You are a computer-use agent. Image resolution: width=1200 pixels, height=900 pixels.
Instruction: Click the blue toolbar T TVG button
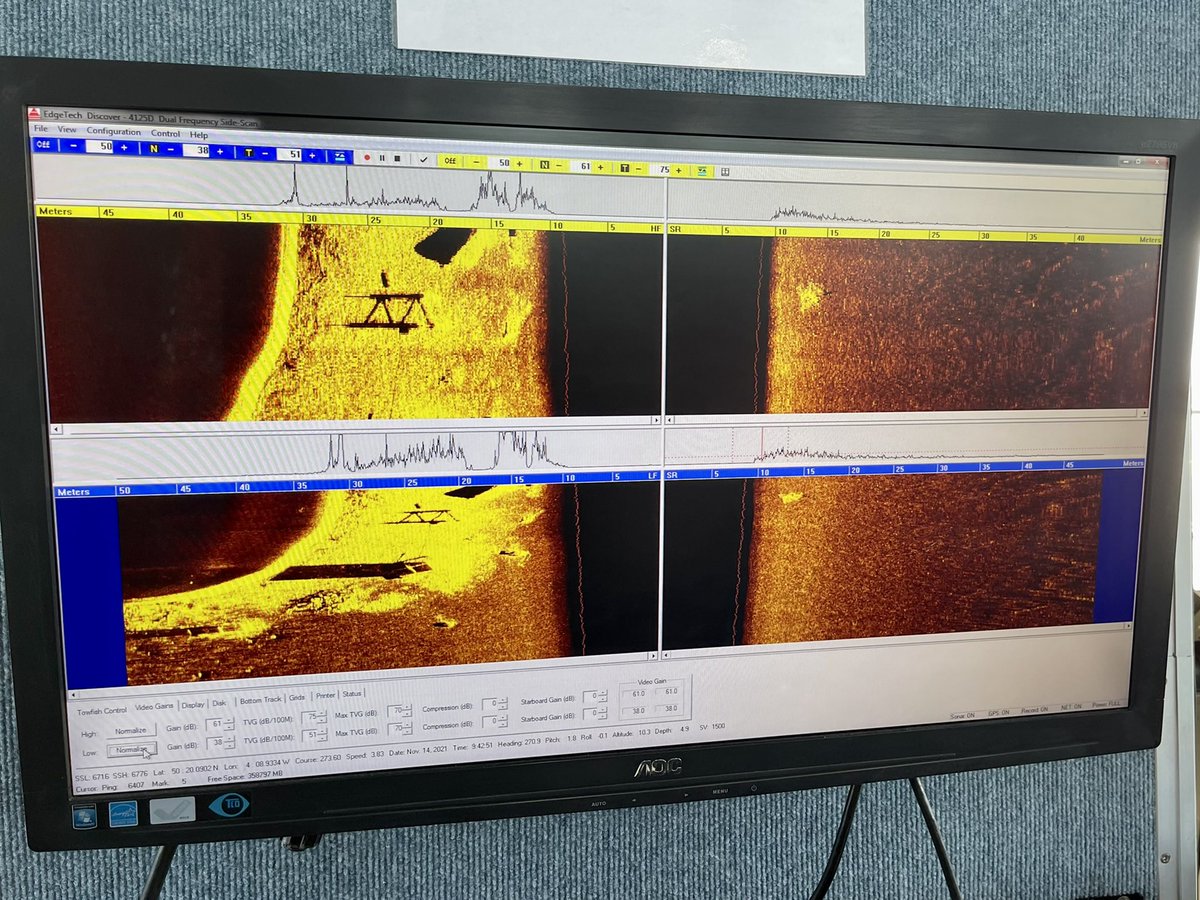pos(248,153)
